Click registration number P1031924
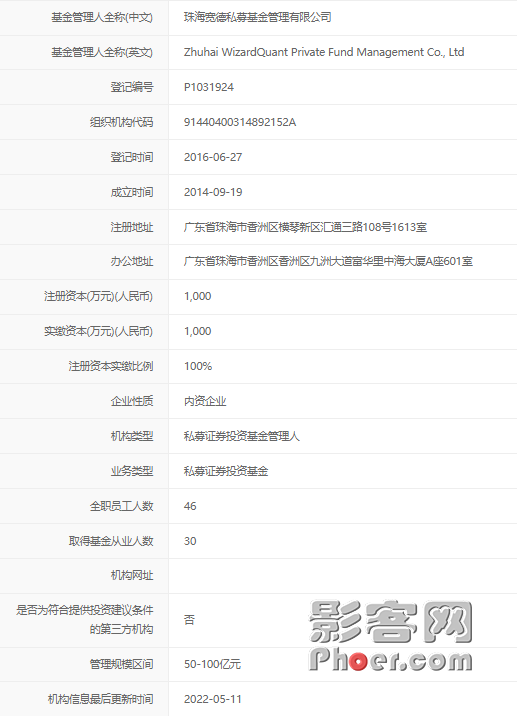 (x=209, y=87)
